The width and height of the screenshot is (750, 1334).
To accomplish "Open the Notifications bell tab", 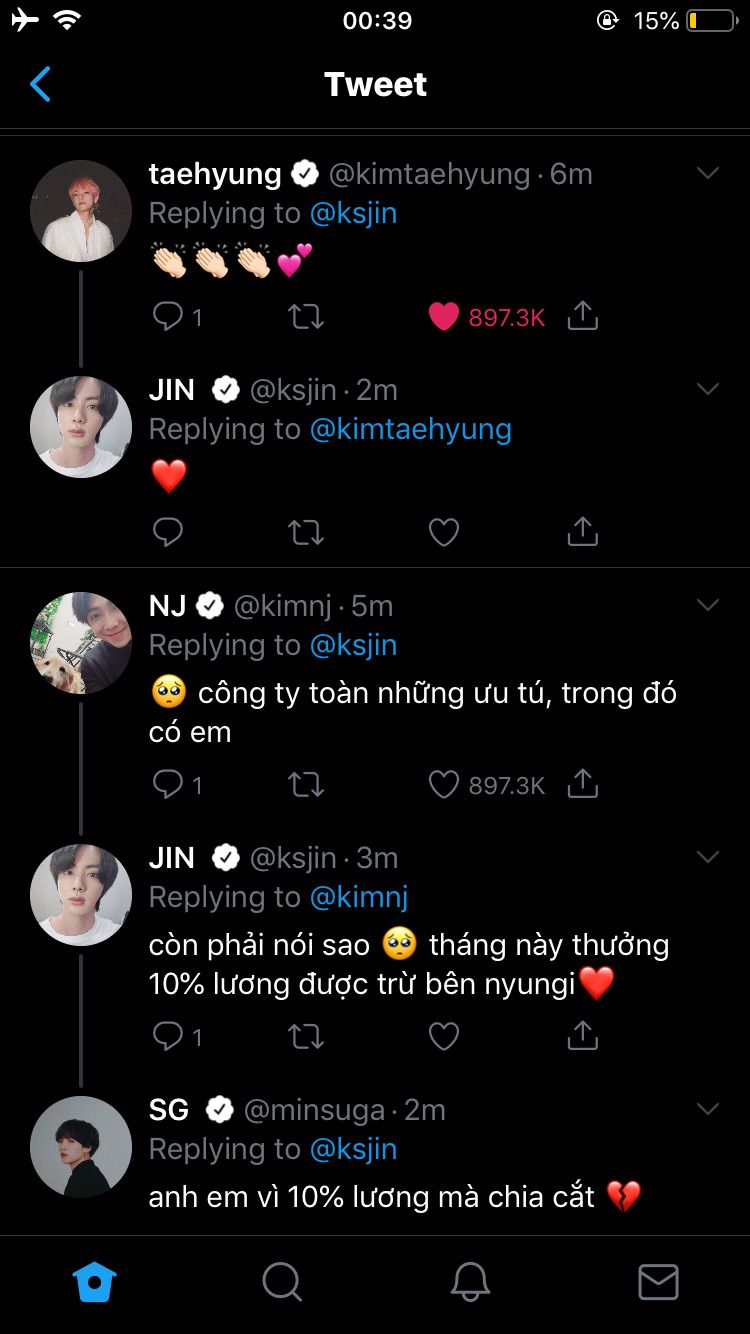I will (470, 1281).
